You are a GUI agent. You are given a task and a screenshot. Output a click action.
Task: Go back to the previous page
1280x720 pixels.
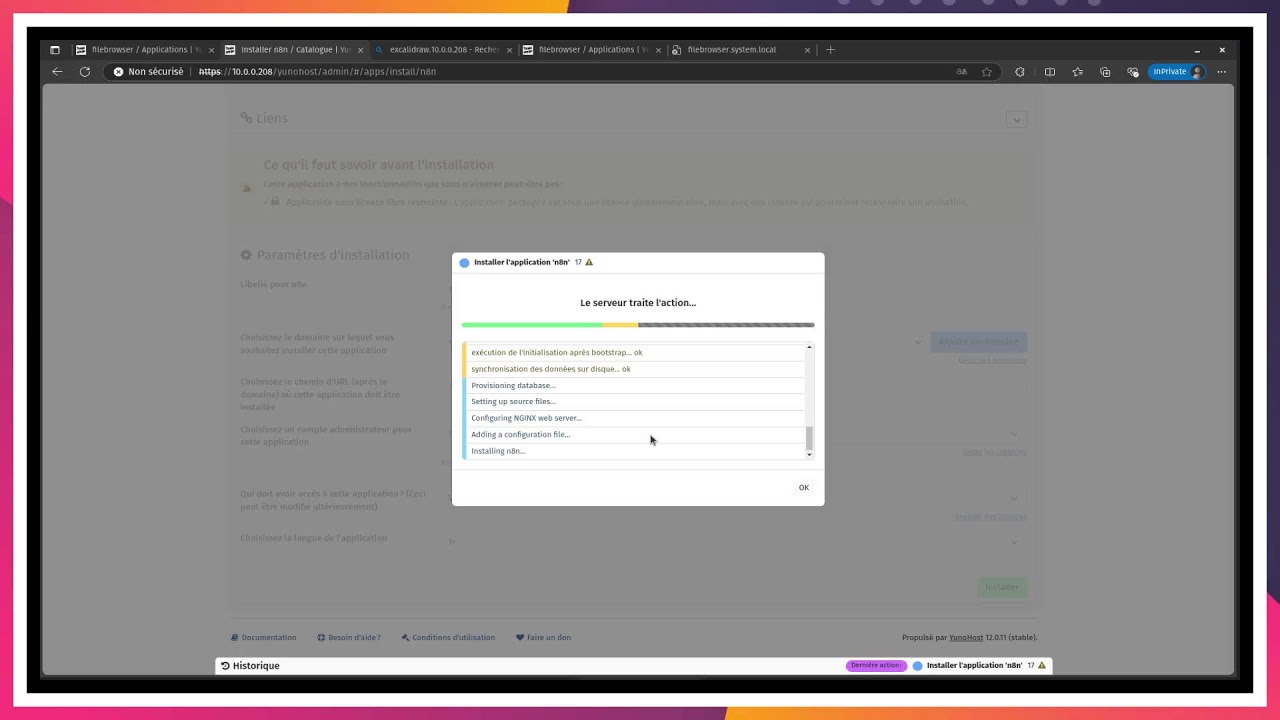(57, 72)
